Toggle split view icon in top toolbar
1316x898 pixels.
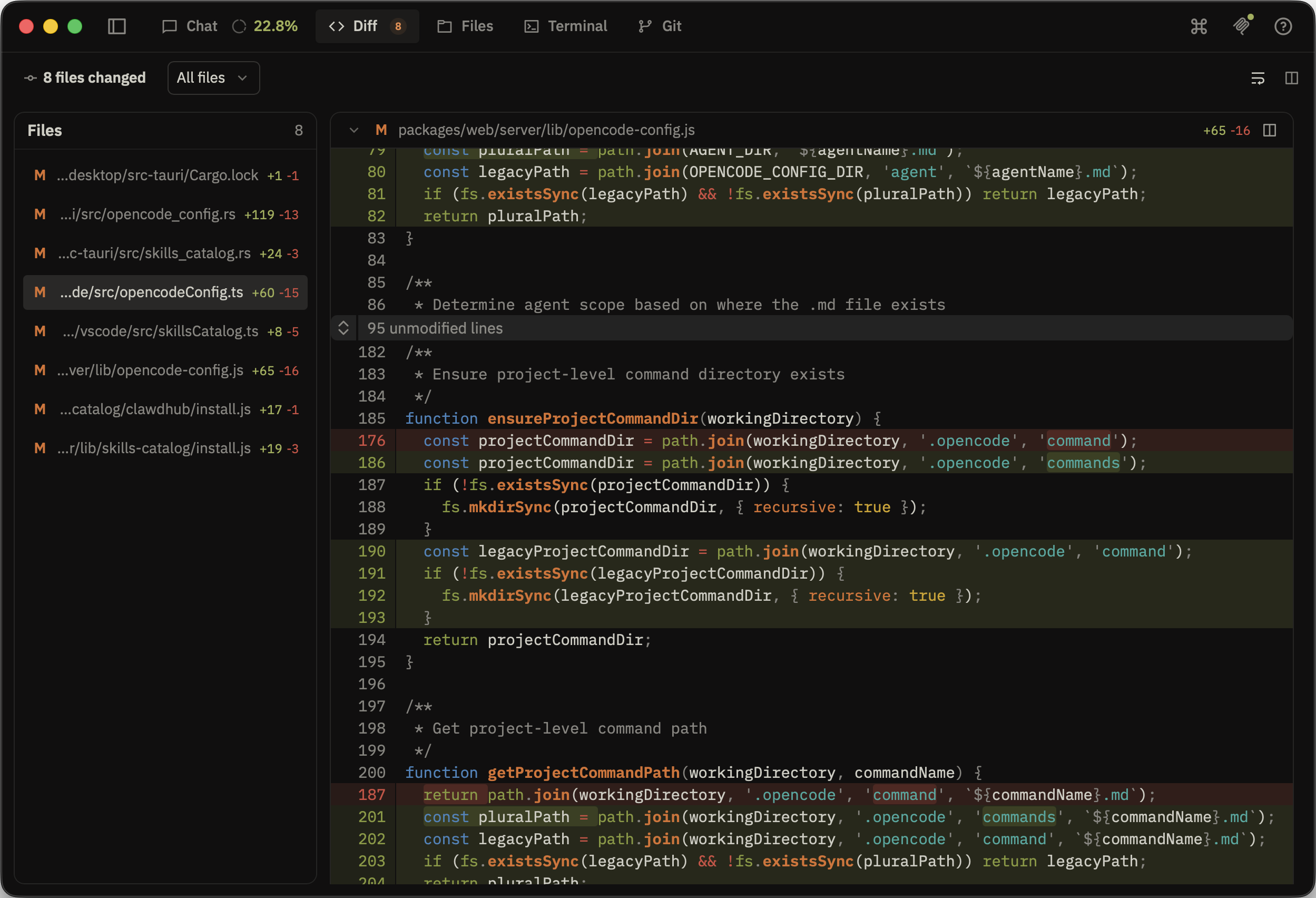click(1292, 77)
